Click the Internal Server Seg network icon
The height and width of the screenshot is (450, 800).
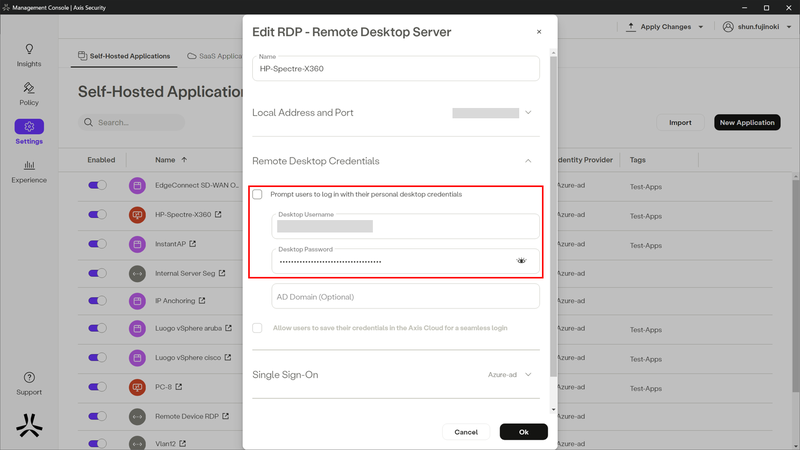137,273
